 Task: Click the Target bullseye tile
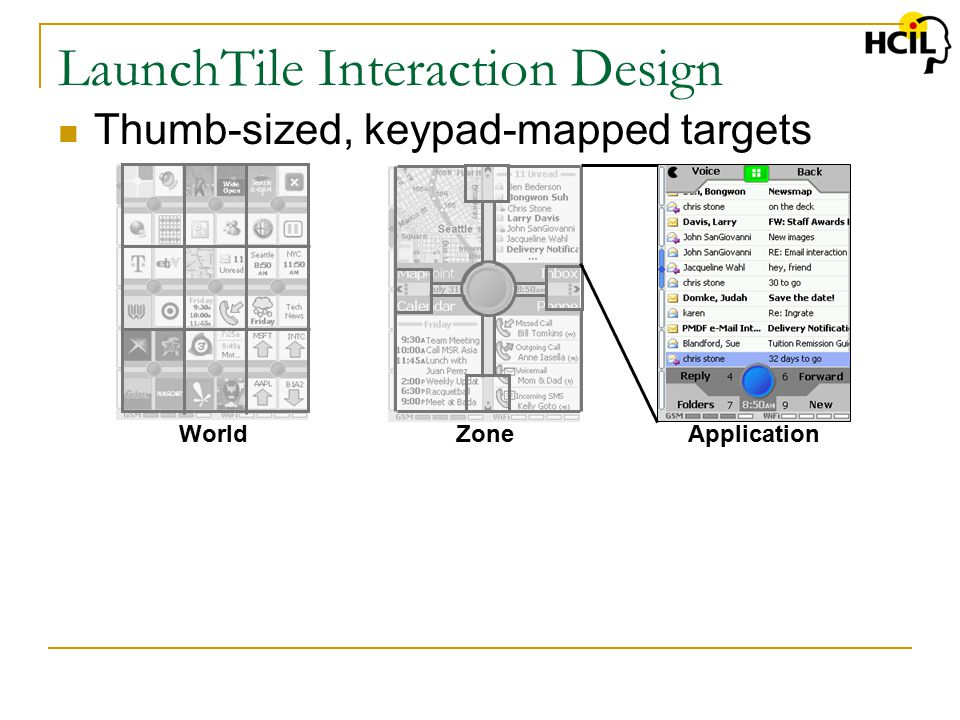170,311
